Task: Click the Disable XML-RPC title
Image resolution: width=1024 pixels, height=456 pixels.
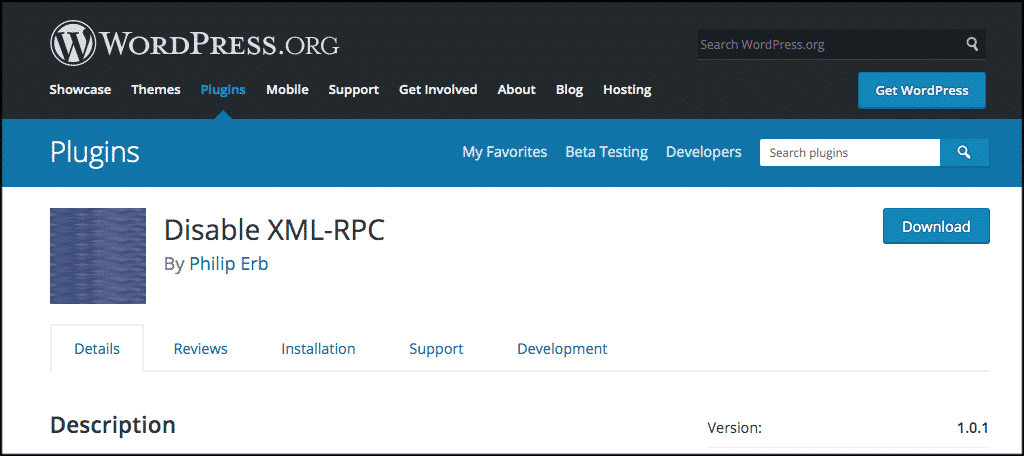Action: pos(274,229)
